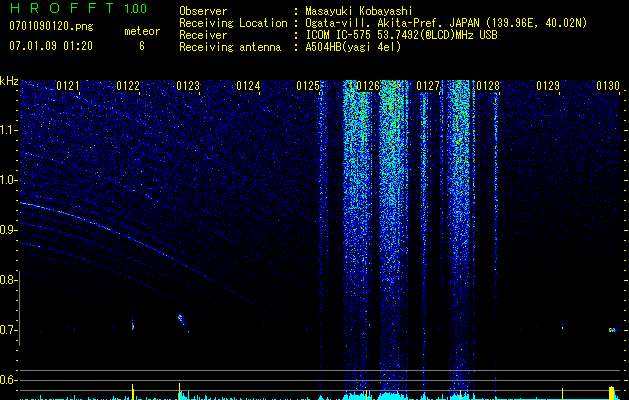Click the 0.8 kHz axis label
629x400 pixels.
tap(8, 280)
